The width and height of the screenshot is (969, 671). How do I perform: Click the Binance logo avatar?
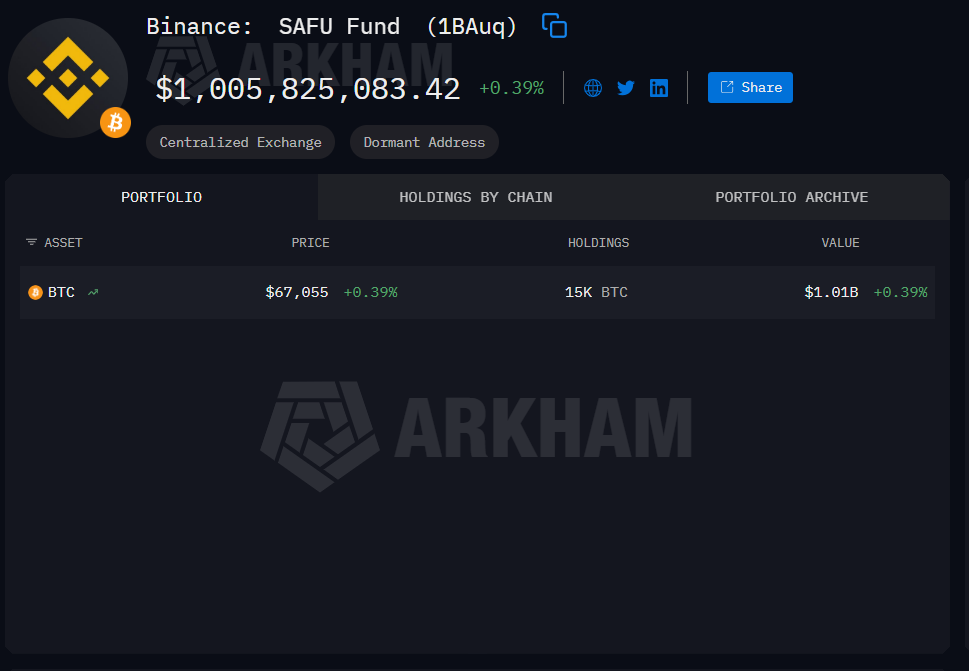coord(68,78)
